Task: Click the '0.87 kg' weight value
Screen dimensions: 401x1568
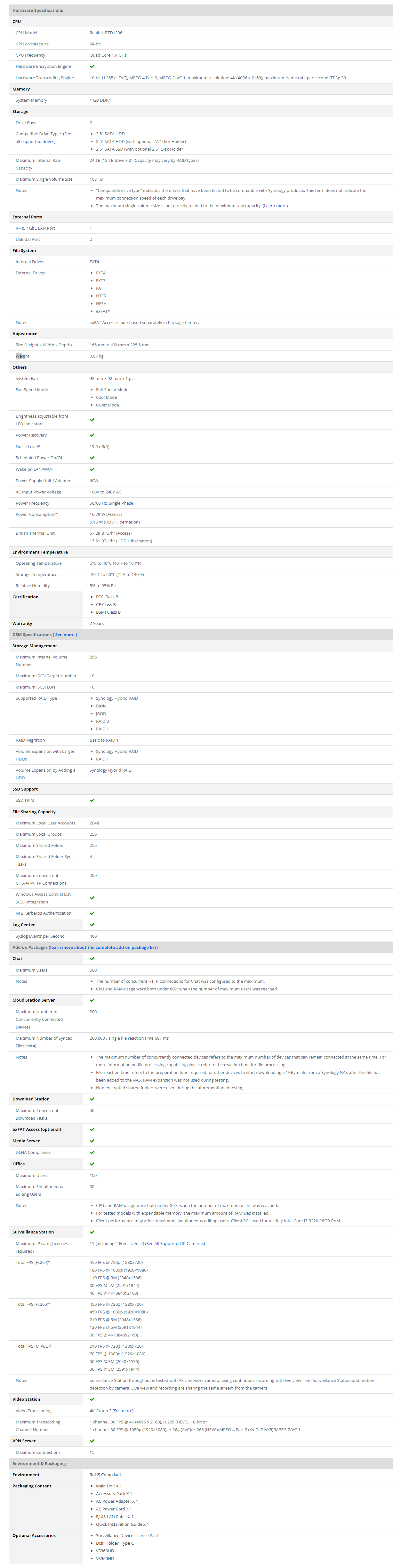Action: pos(97,356)
